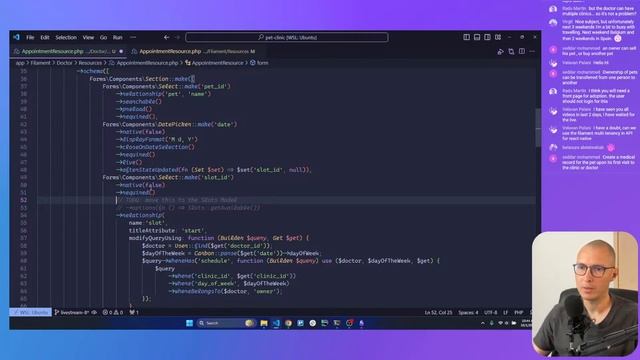The height and width of the screenshot is (360, 640).
Task: Go back with the navigation arrow
Action: click(x=167, y=38)
